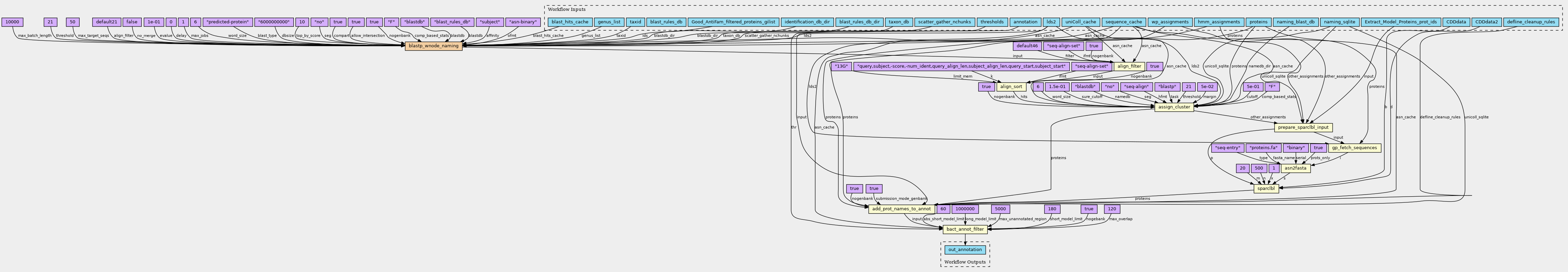Screen dimensions: 1568x272
Task: Select the out_annotation output node
Action: (965, 250)
